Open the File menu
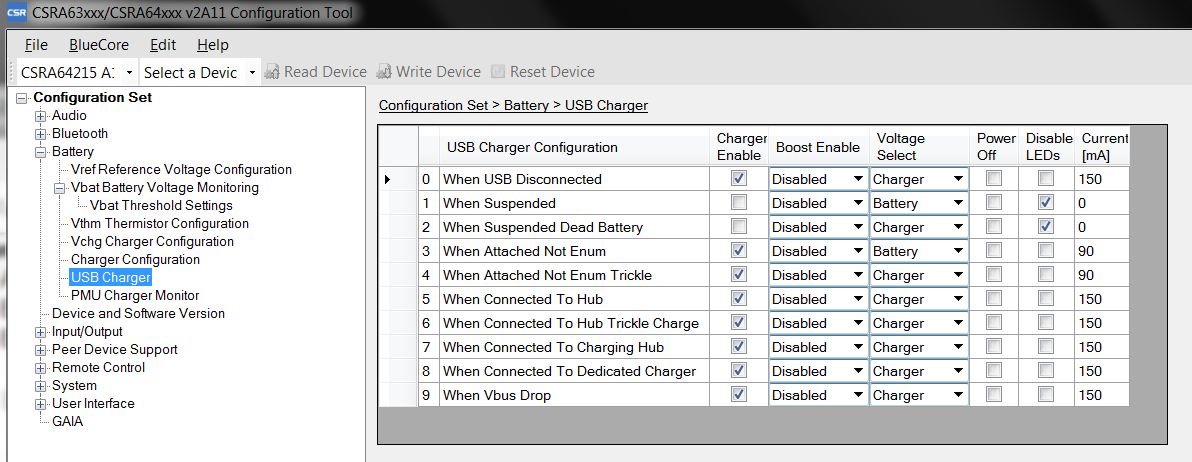Image resolution: width=1192 pixels, height=462 pixels. [x=36, y=45]
